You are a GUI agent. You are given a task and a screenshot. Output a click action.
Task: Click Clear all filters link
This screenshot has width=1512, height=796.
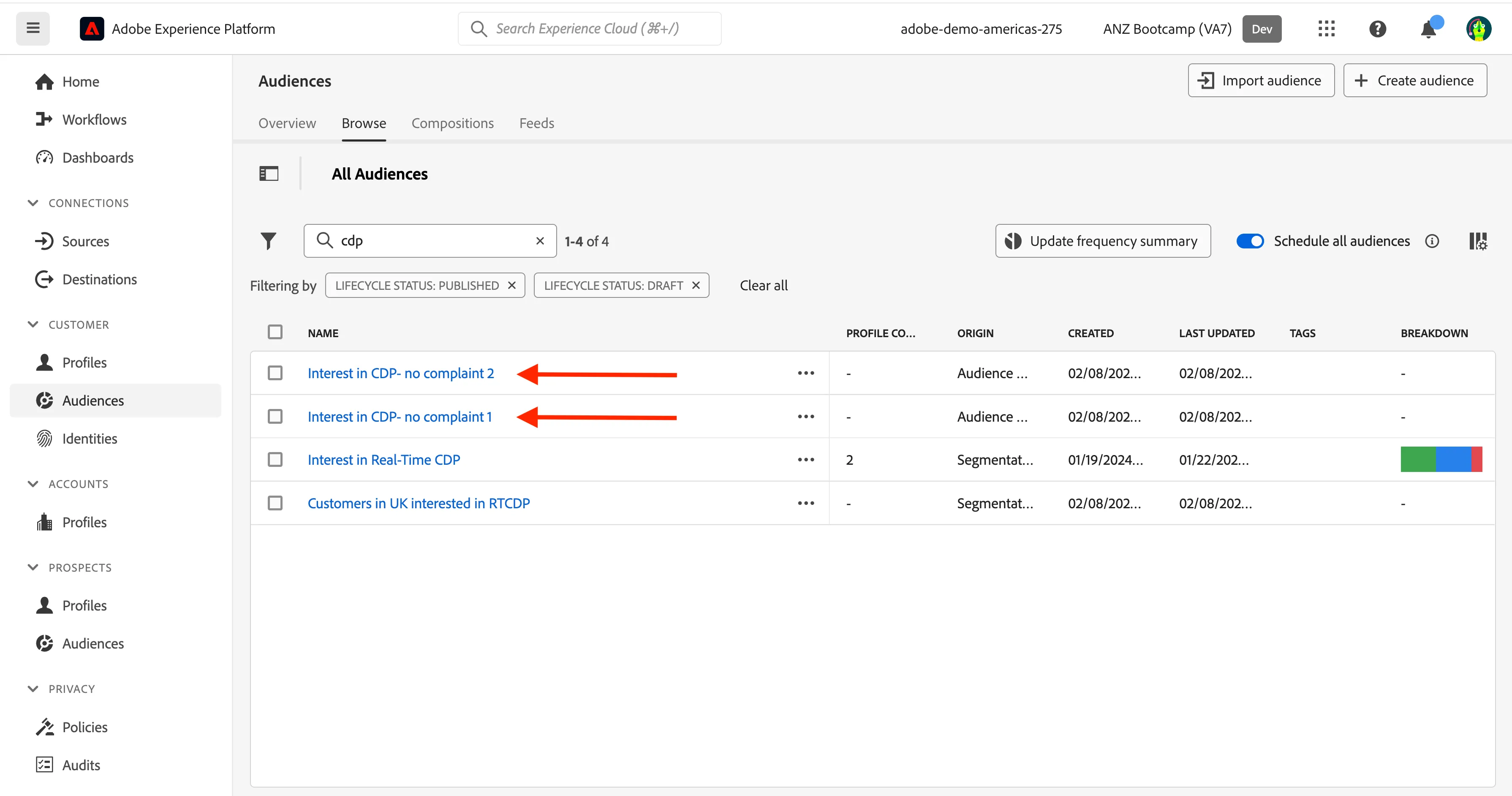tap(764, 285)
